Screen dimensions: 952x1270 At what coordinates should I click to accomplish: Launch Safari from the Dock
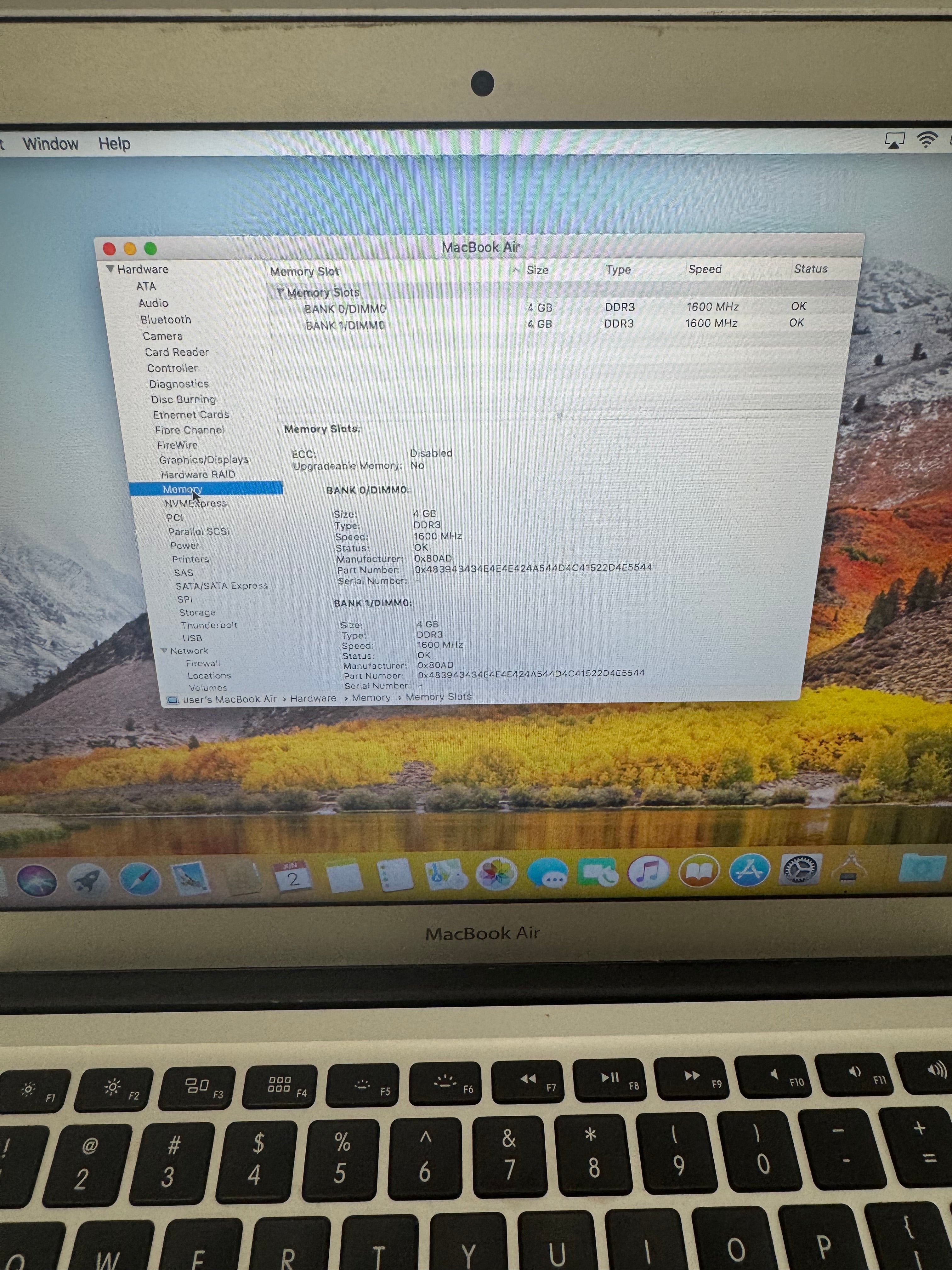click(139, 879)
